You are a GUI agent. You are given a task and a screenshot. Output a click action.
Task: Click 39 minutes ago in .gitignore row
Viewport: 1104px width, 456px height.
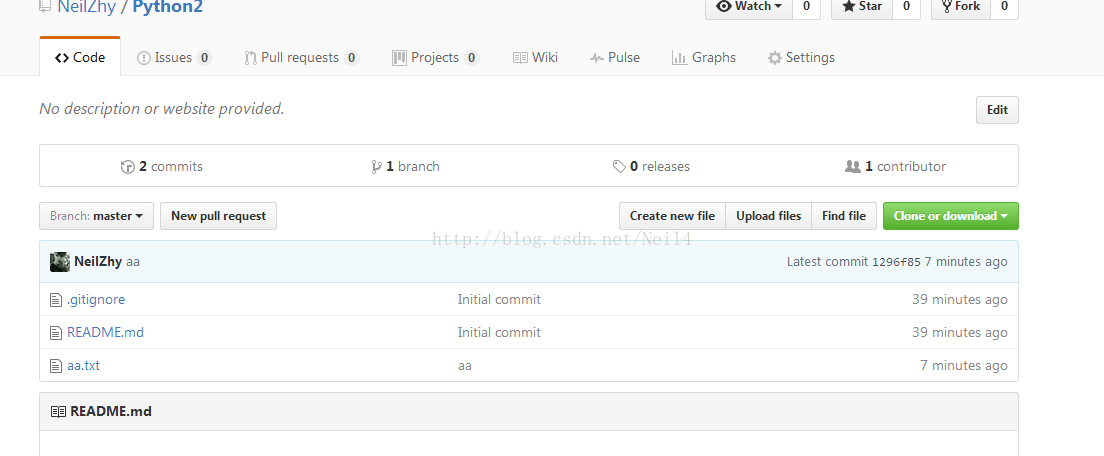click(x=960, y=299)
